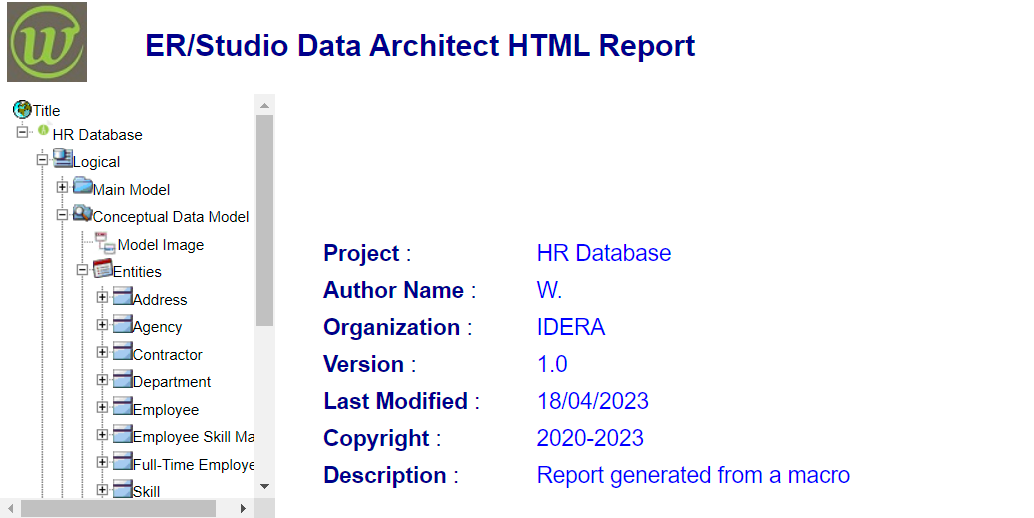Viewport: 1034px width, 518px height.
Task: Click the Entities table-list icon
Action: tap(102, 268)
